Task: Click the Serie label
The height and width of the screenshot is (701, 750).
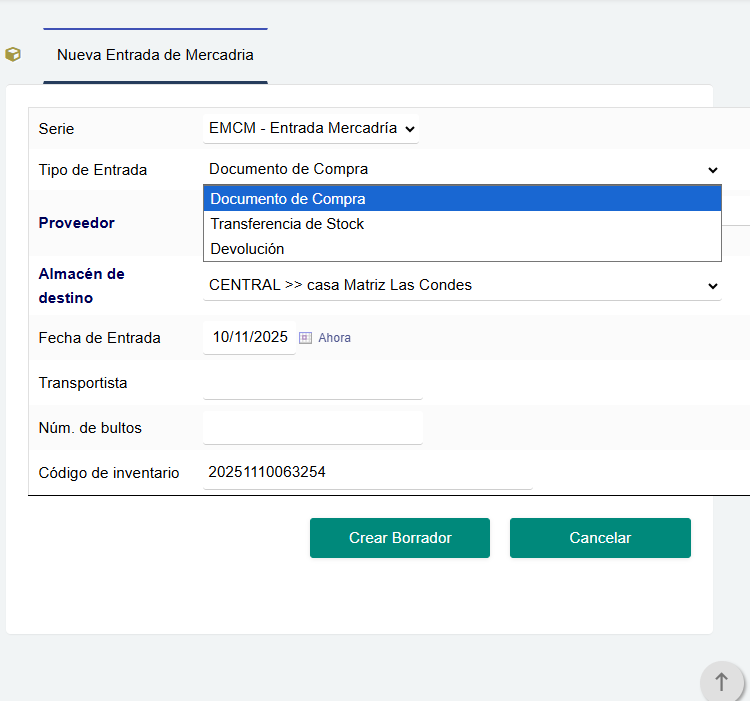Action: (56, 129)
